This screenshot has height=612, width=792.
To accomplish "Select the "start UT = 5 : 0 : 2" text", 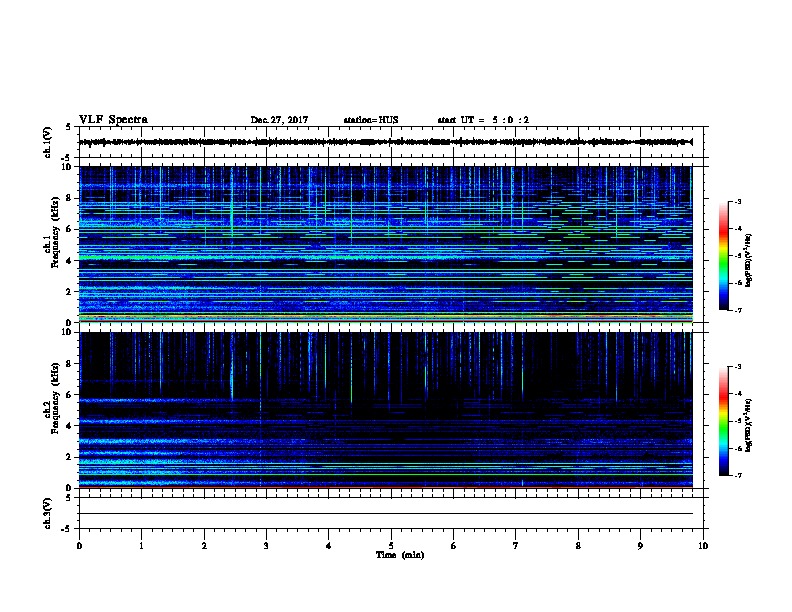I will coord(483,120).
